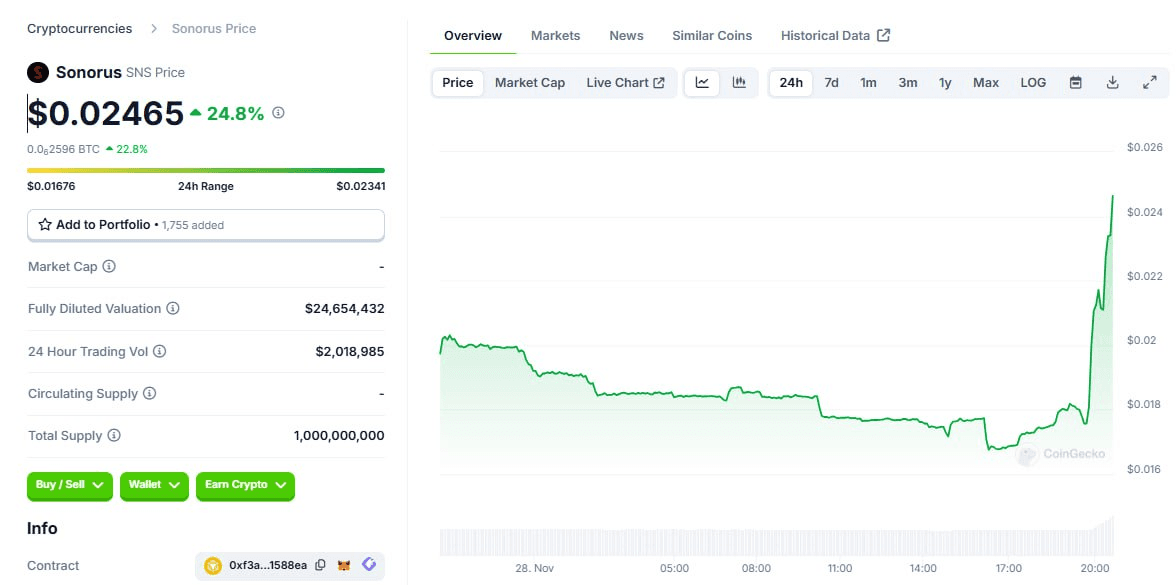Open the Wallet dropdown
Screen dimensions: 1176x585
pyautogui.click(x=154, y=485)
